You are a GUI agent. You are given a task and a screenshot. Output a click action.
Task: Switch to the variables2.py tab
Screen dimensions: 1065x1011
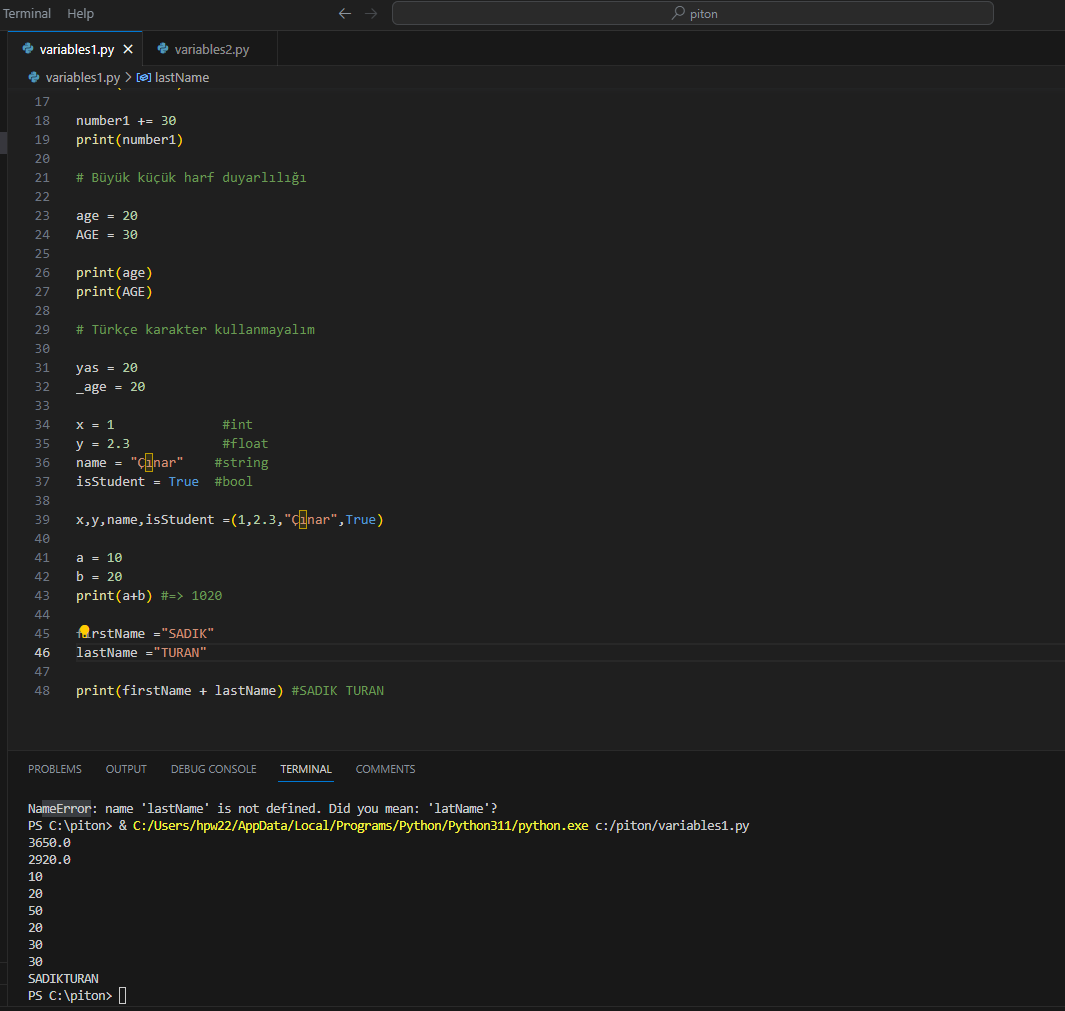click(x=211, y=49)
